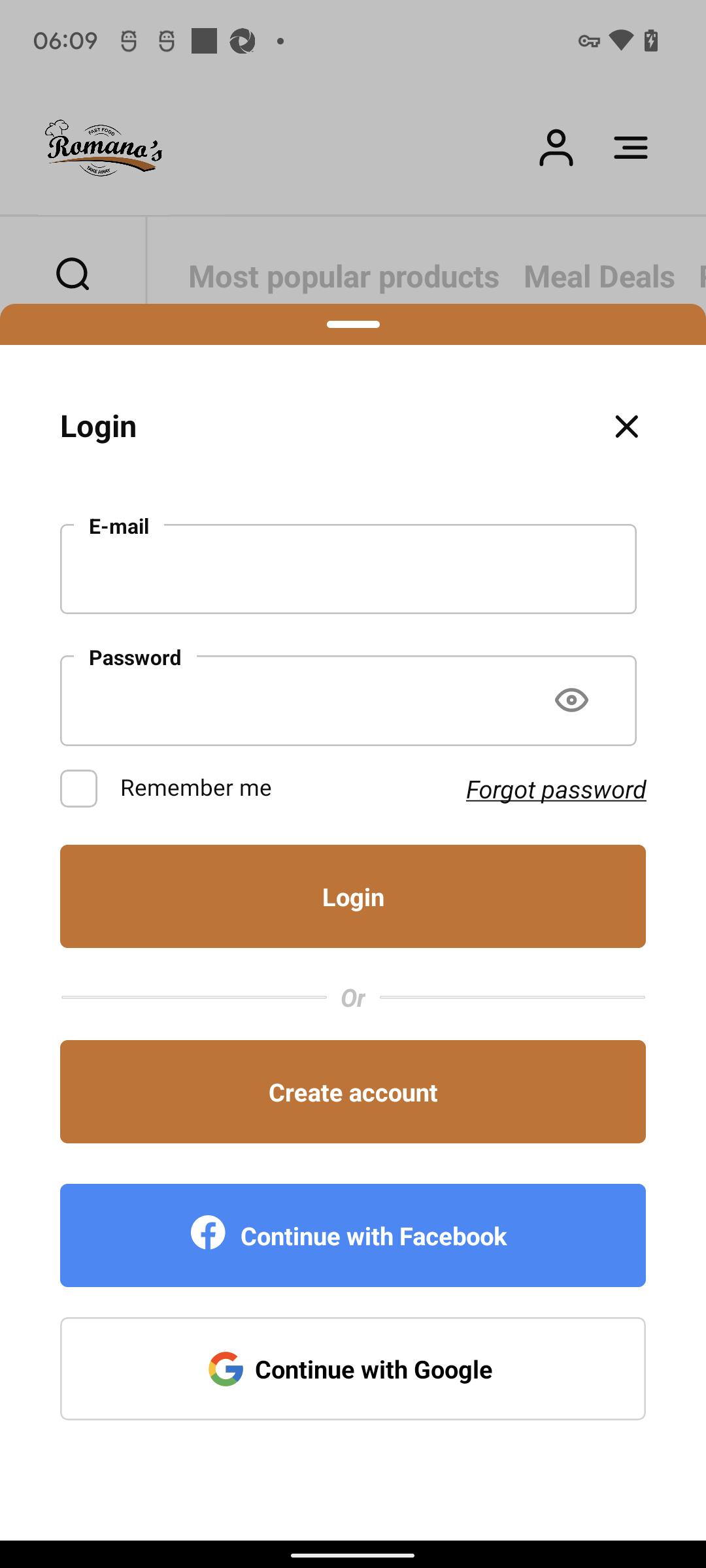
Task: Tap the battery status icon
Action: tap(651, 41)
